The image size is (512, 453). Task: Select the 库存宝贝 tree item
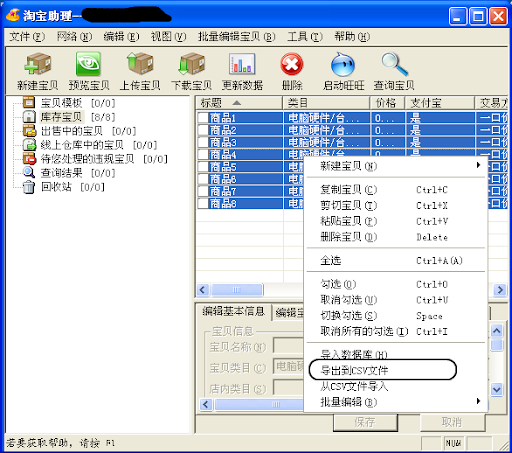click(61, 117)
